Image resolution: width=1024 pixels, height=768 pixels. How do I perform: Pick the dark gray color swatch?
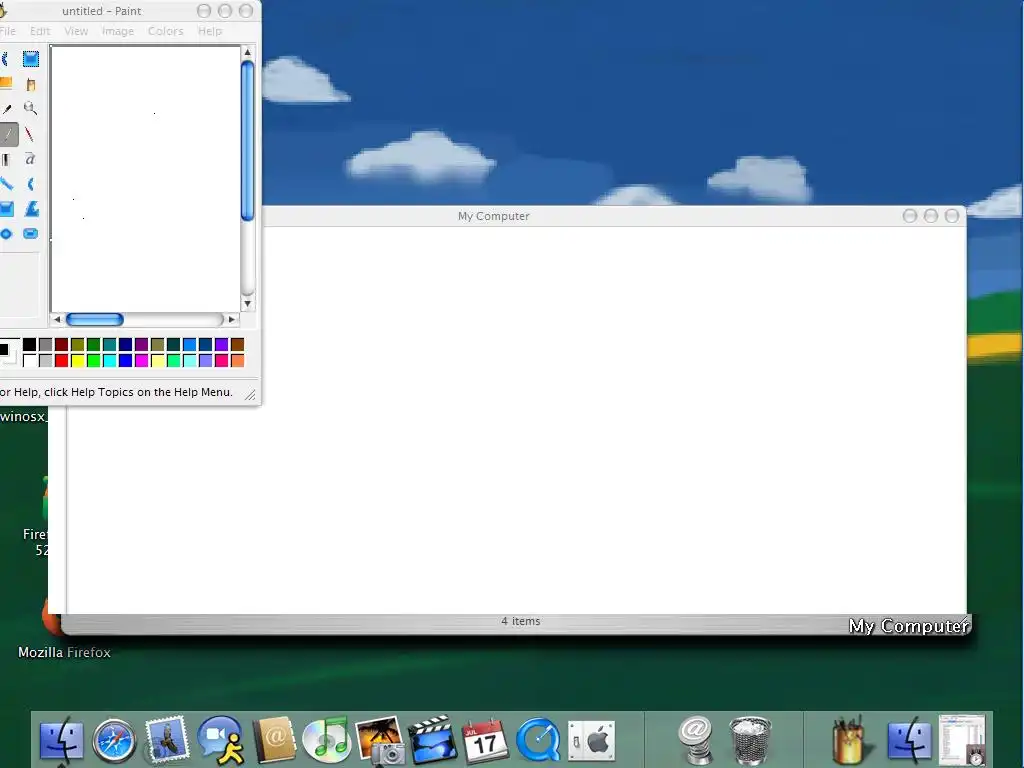point(46,344)
